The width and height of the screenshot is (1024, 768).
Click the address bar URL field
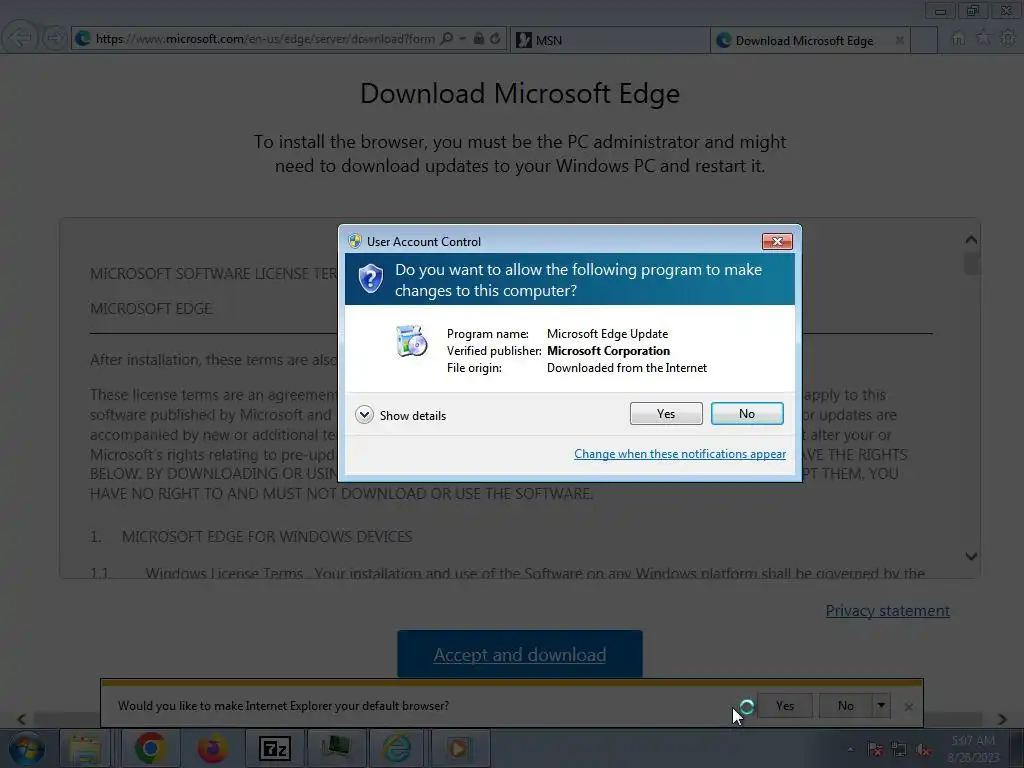click(264, 39)
